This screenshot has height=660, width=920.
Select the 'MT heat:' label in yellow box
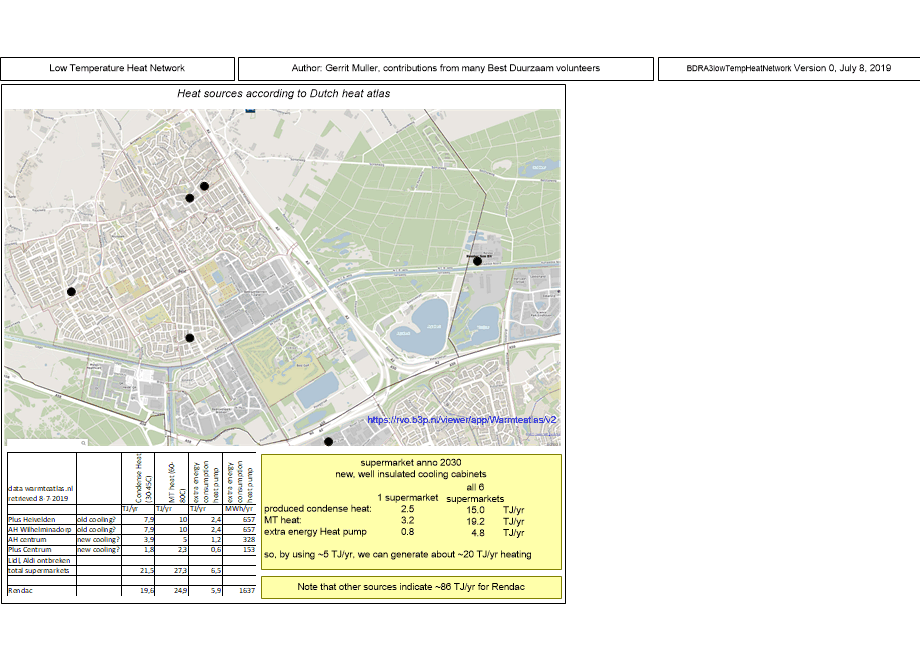[283, 520]
